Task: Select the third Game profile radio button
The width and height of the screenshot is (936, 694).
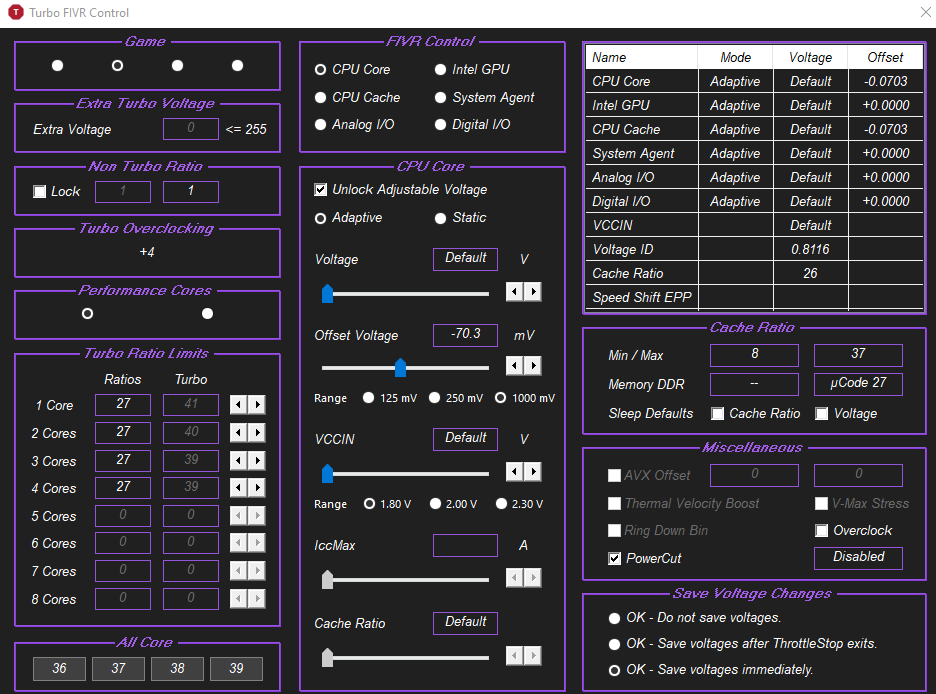Action: point(177,66)
